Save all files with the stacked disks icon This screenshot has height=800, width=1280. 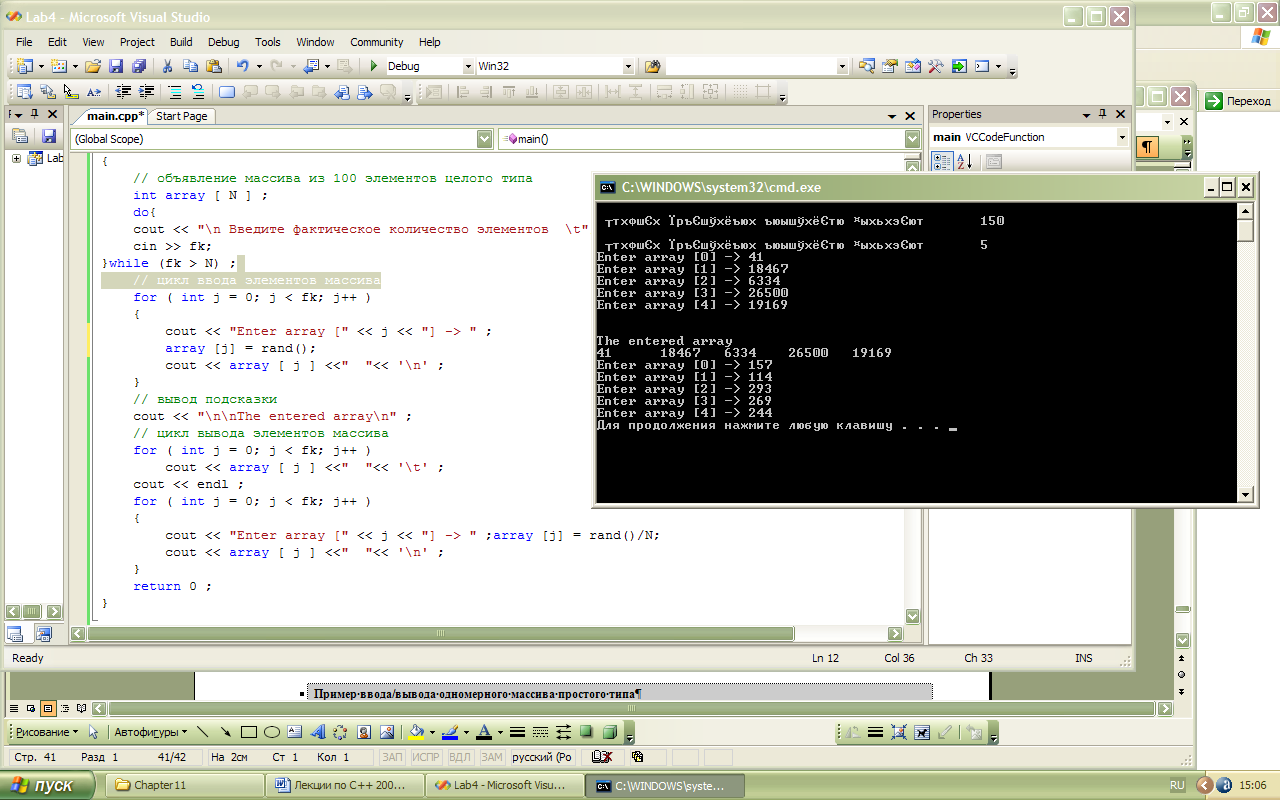139,66
